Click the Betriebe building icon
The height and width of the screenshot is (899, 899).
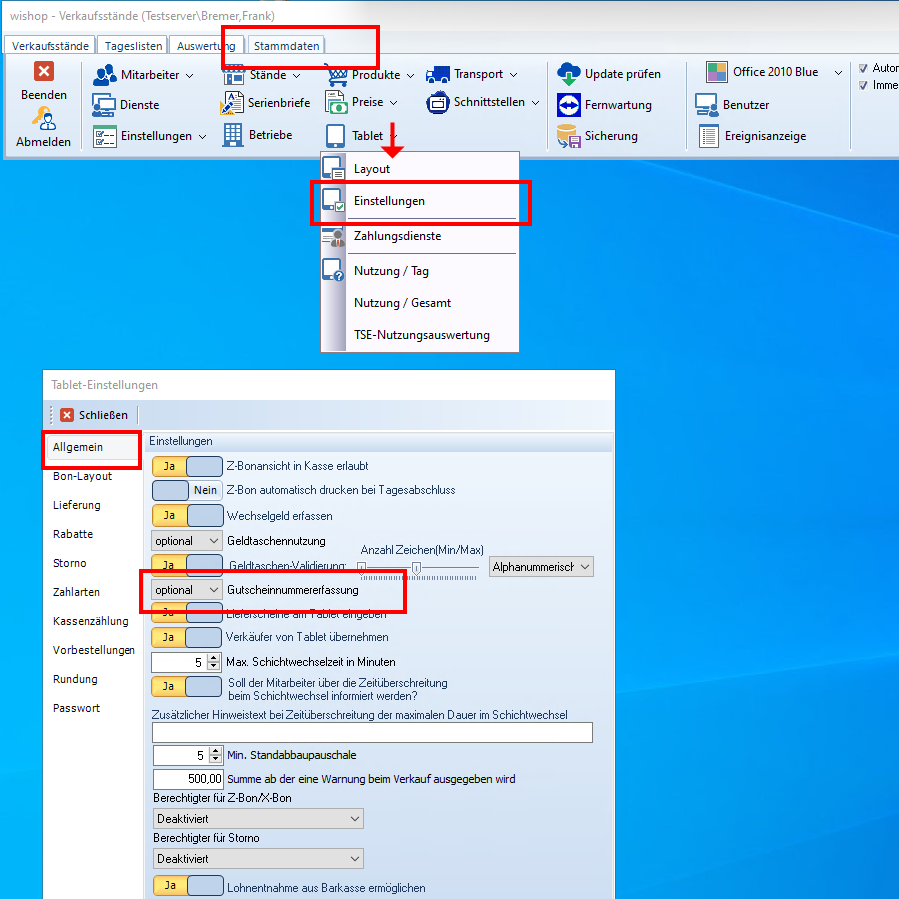(232, 134)
